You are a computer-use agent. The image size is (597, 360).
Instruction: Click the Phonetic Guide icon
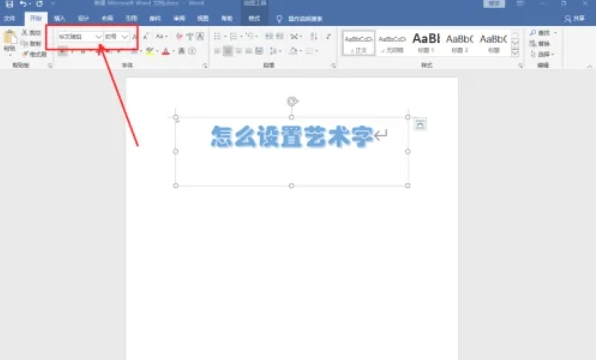point(190,37)
